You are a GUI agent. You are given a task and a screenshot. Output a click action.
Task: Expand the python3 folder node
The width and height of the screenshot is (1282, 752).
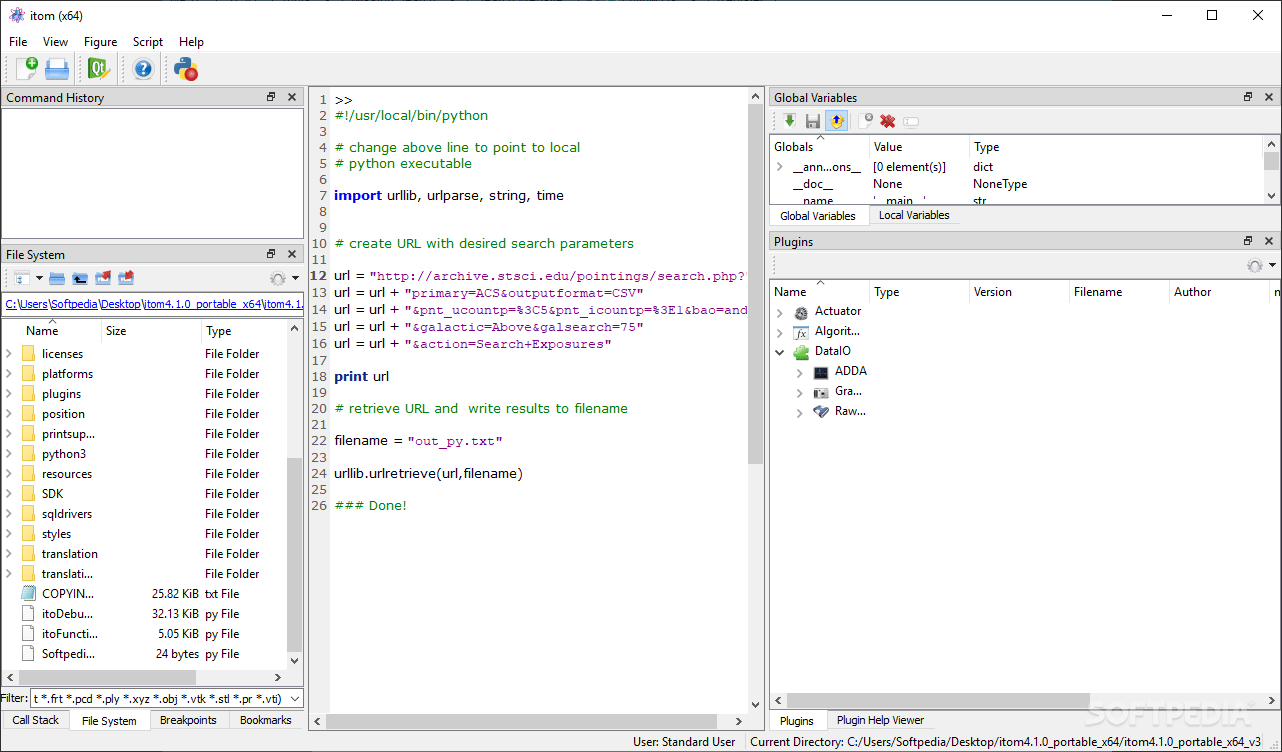(x=9, y=453)
